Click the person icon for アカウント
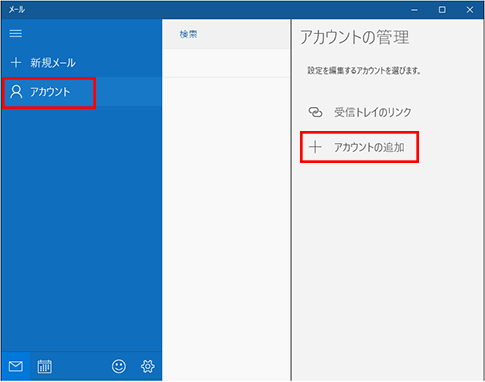485x382 pixels. pos(16,92)
